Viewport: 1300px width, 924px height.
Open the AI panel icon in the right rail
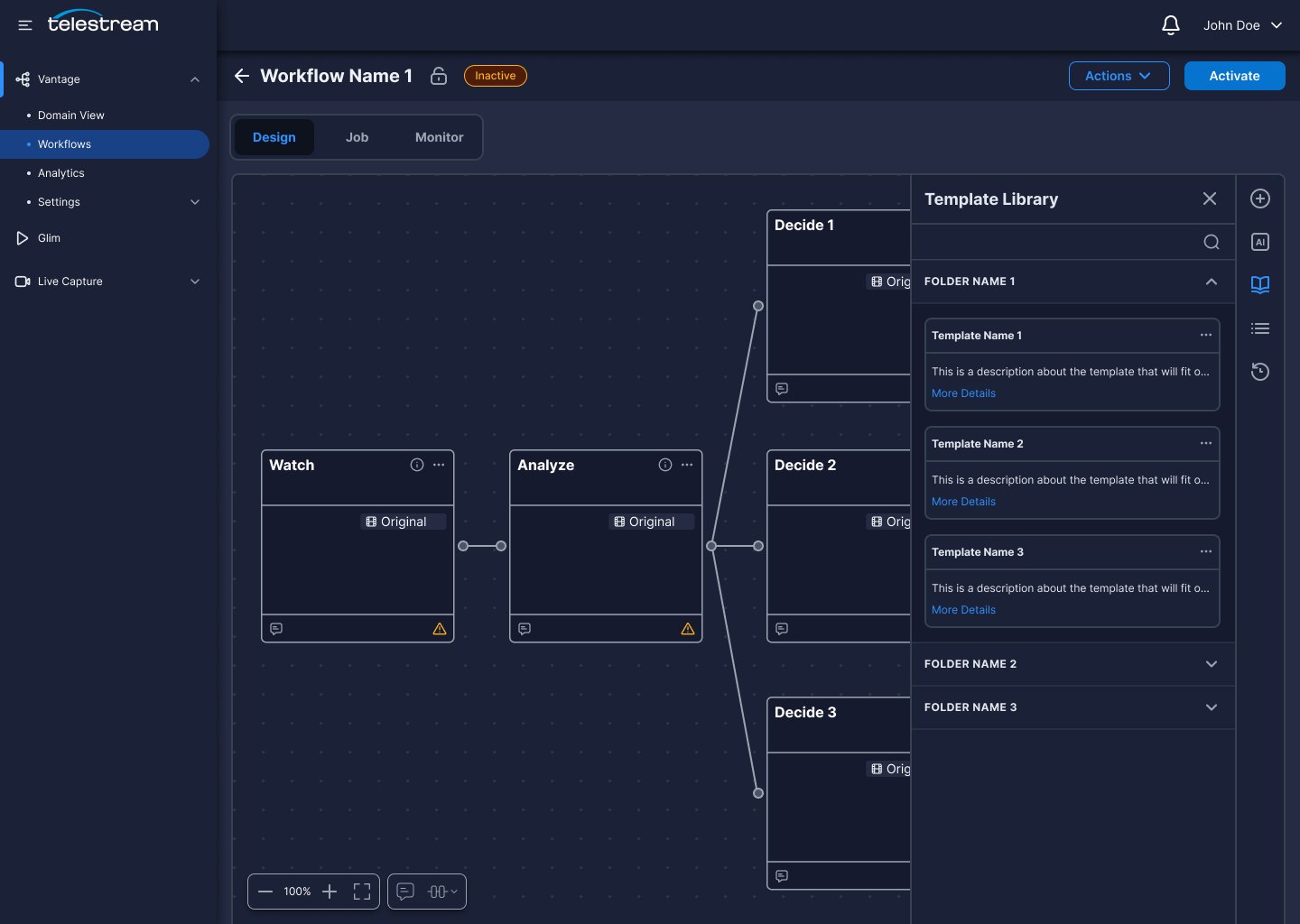[1260, 242]
